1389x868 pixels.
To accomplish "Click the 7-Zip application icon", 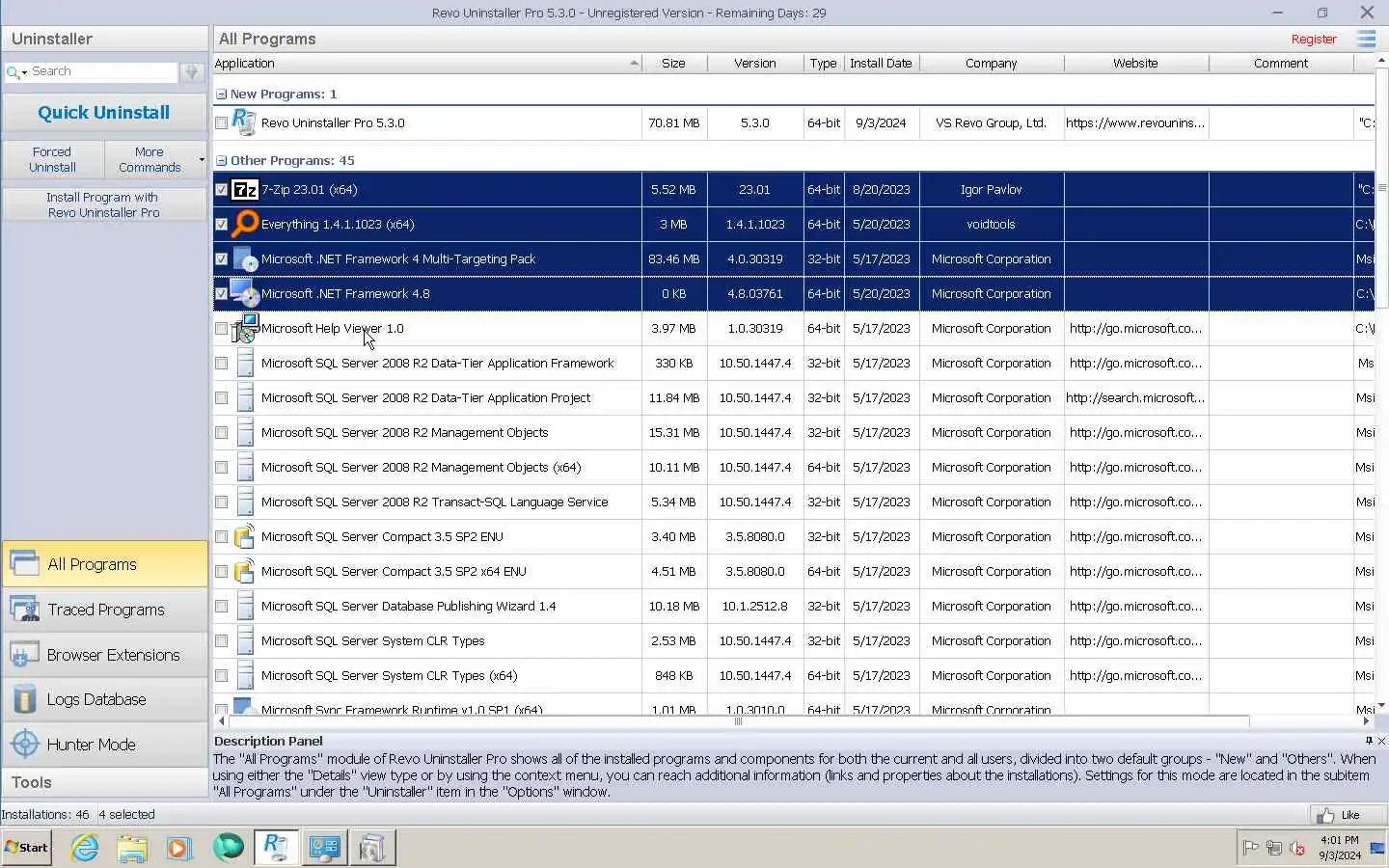I will [x=245, y=190].
